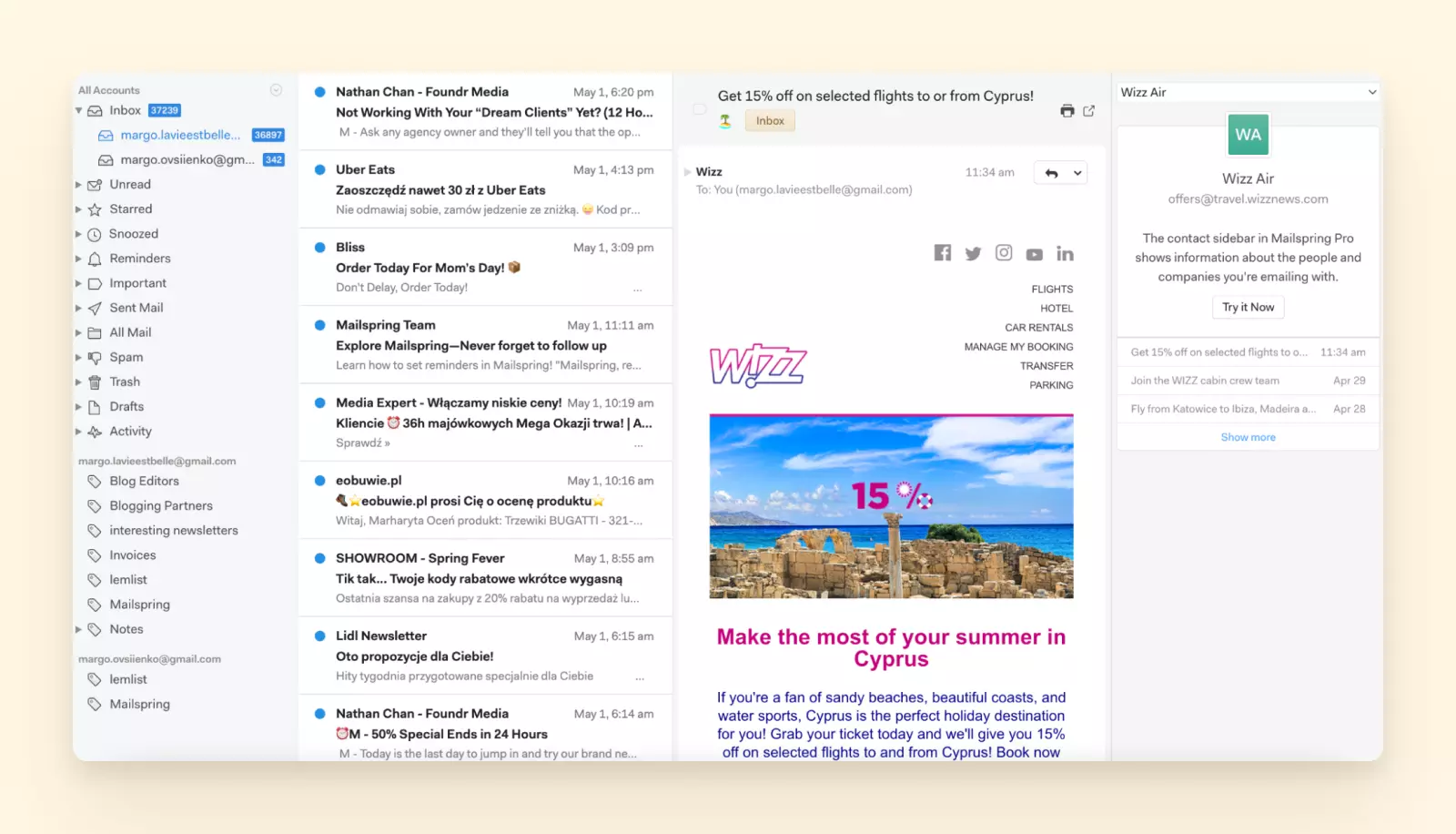1456x834 pixels.
Task: Expand Wizz sender details triangle
Action: [x=688, y=172]
